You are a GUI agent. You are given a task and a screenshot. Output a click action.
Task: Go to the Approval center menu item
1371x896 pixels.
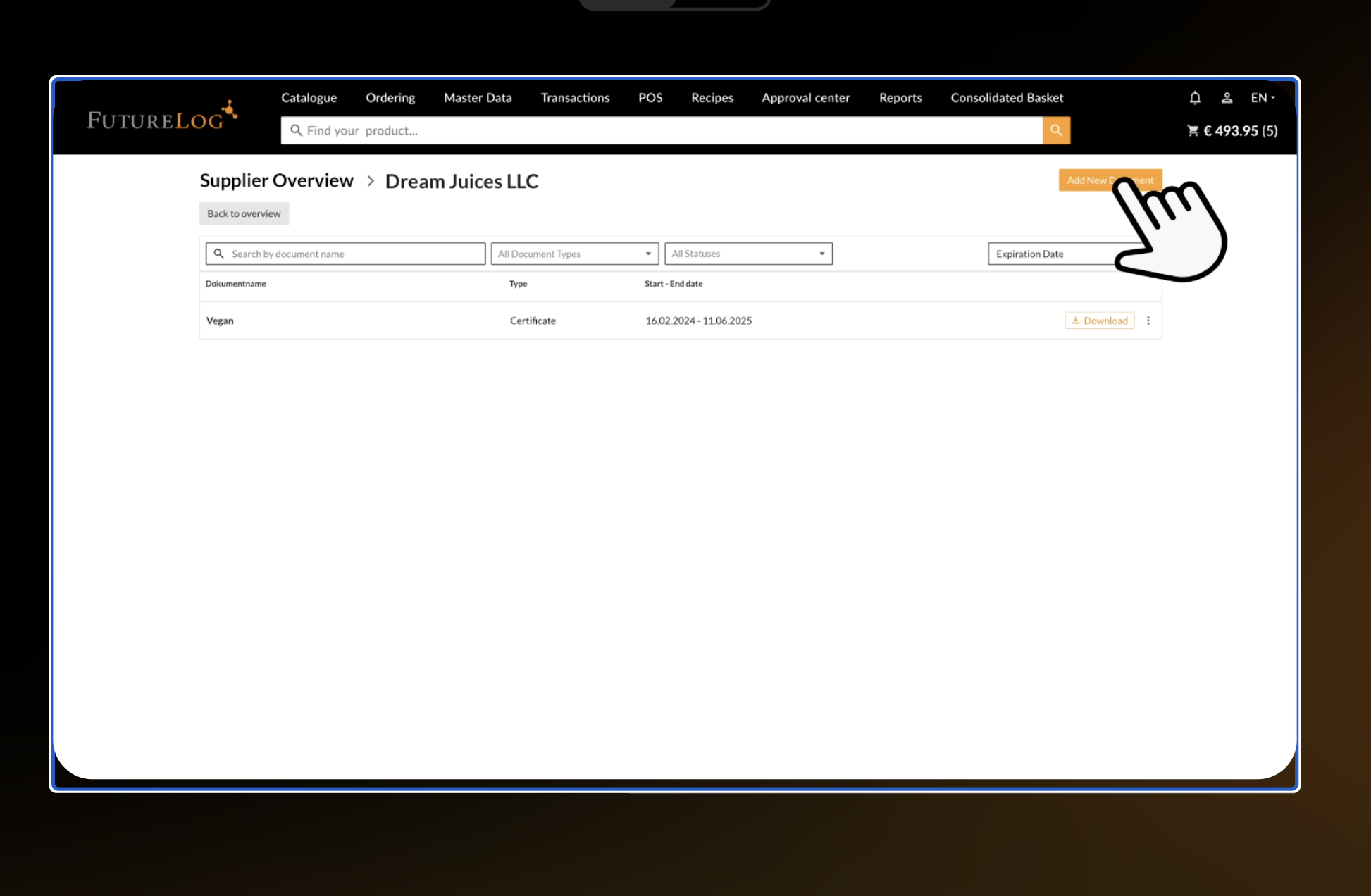click(805, 98)
